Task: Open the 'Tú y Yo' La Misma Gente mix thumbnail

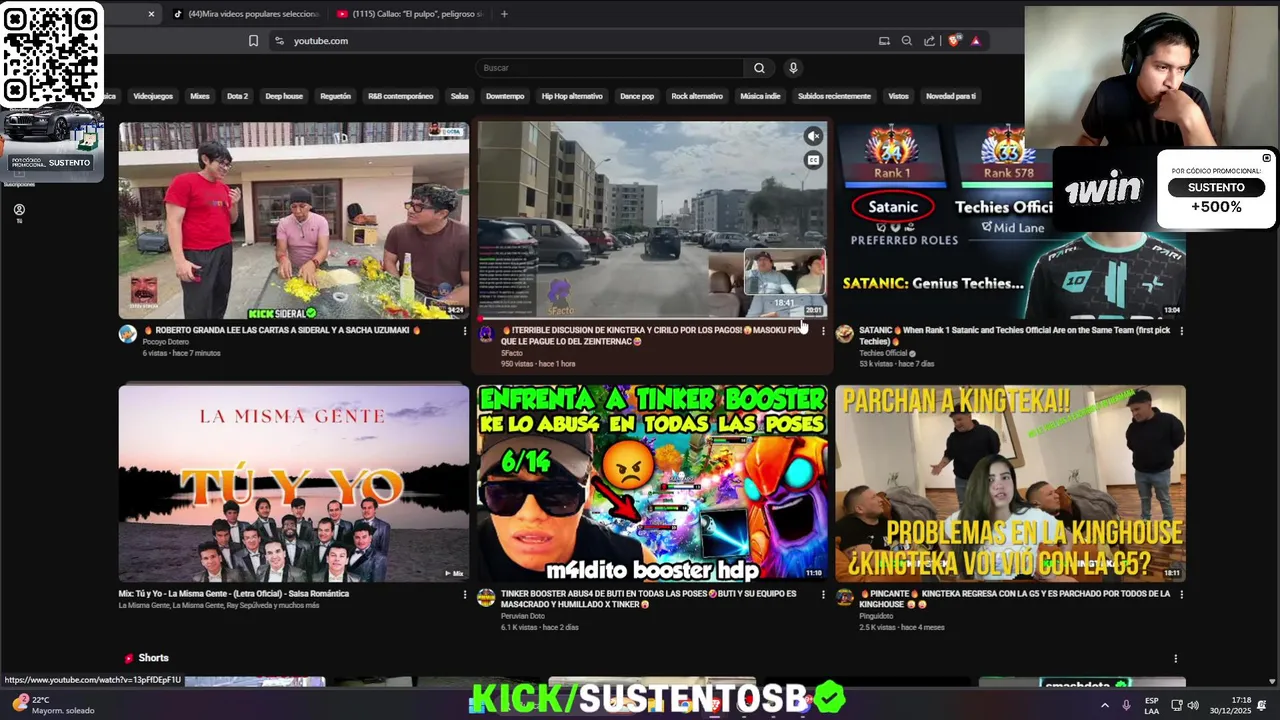Action: (294, 483)
